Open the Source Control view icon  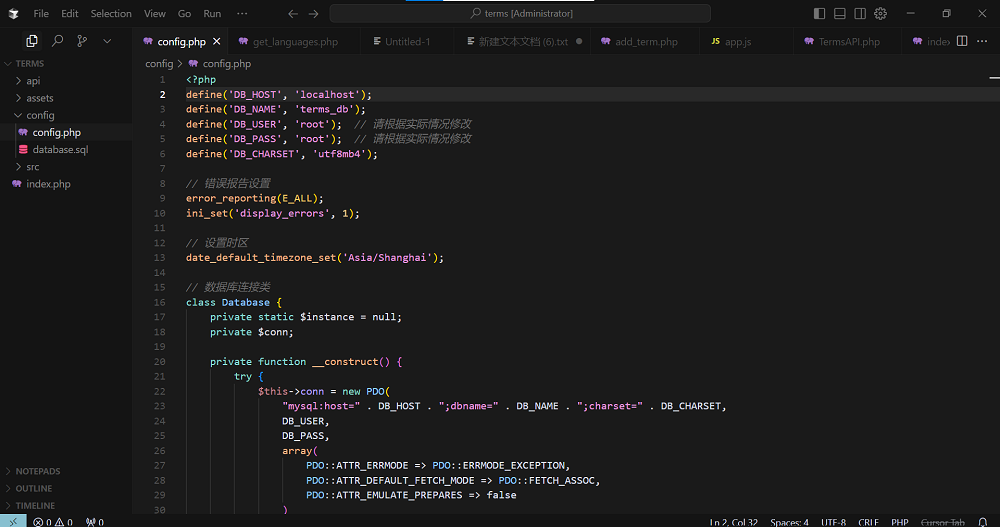82,41
